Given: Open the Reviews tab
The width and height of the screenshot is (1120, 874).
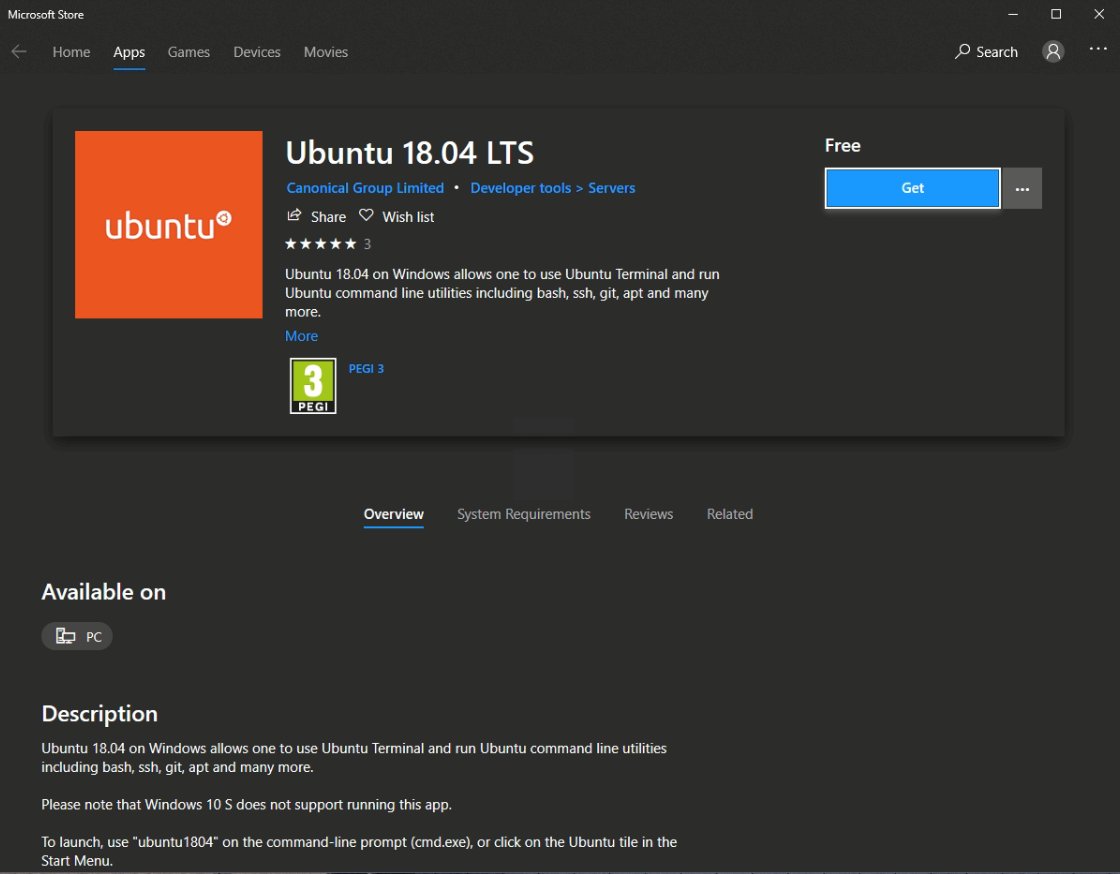Looking at the screenshot, I should (x=649, y=514).
